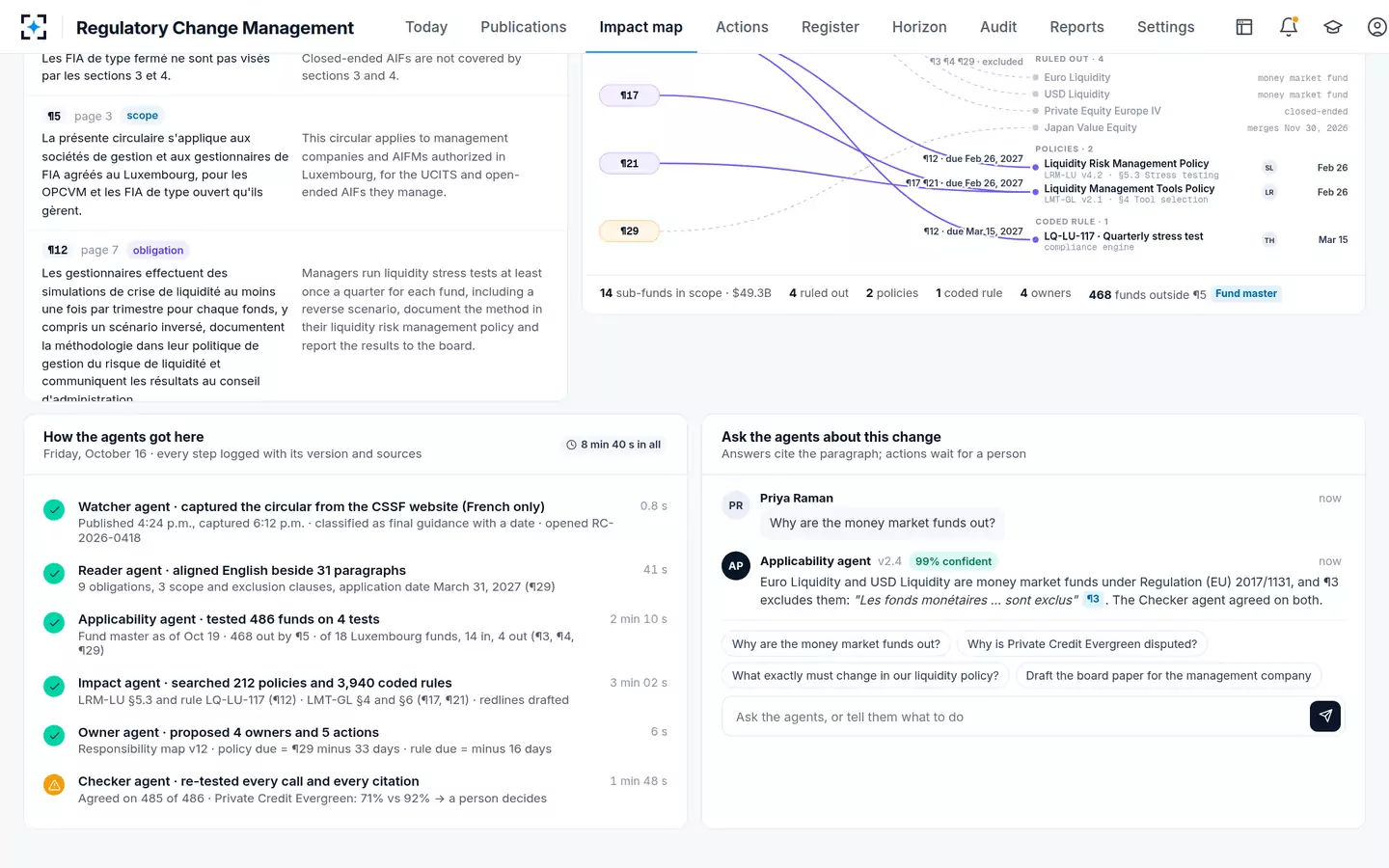Open the user profile icon
Screen dimensions: 1389x868
tap(1377, 27)
